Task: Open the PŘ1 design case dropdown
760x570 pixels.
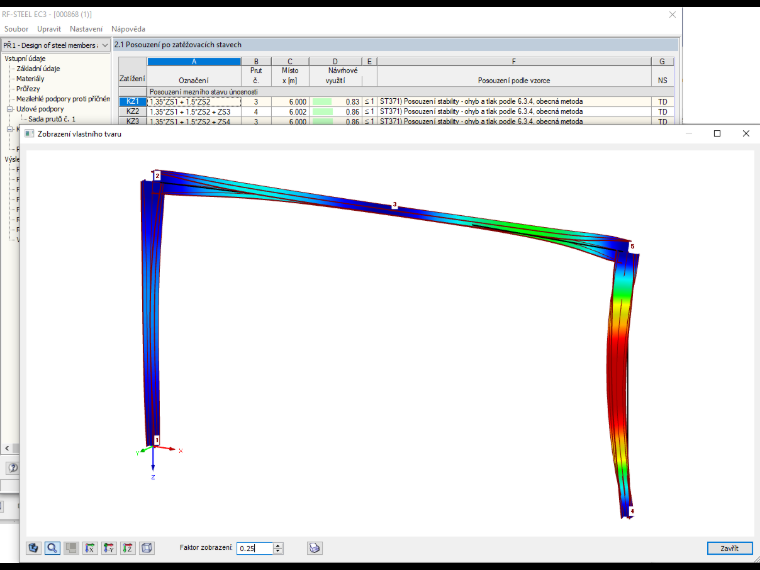Action: click(x=105, y=45)
